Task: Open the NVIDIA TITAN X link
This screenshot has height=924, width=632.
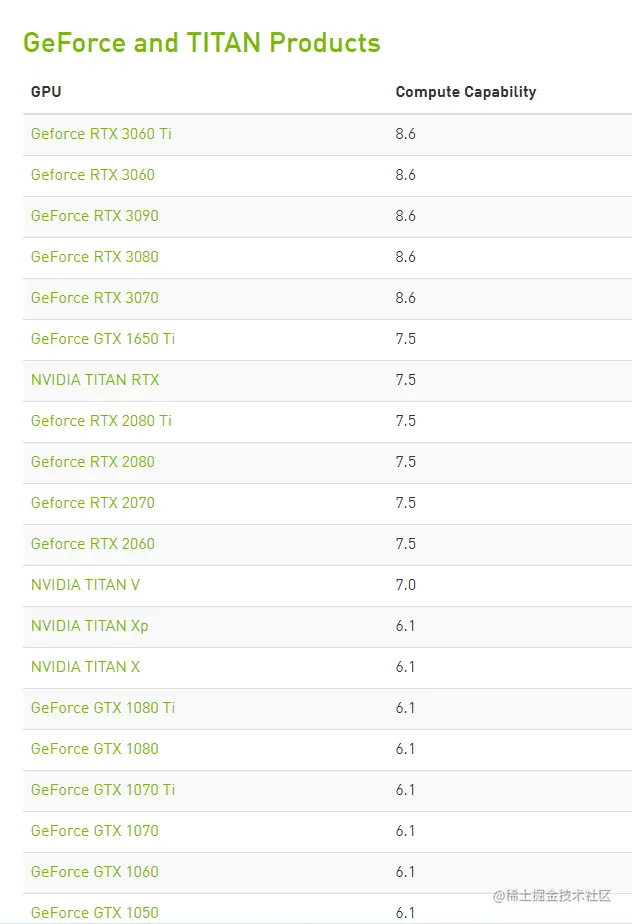Action: 85,666
